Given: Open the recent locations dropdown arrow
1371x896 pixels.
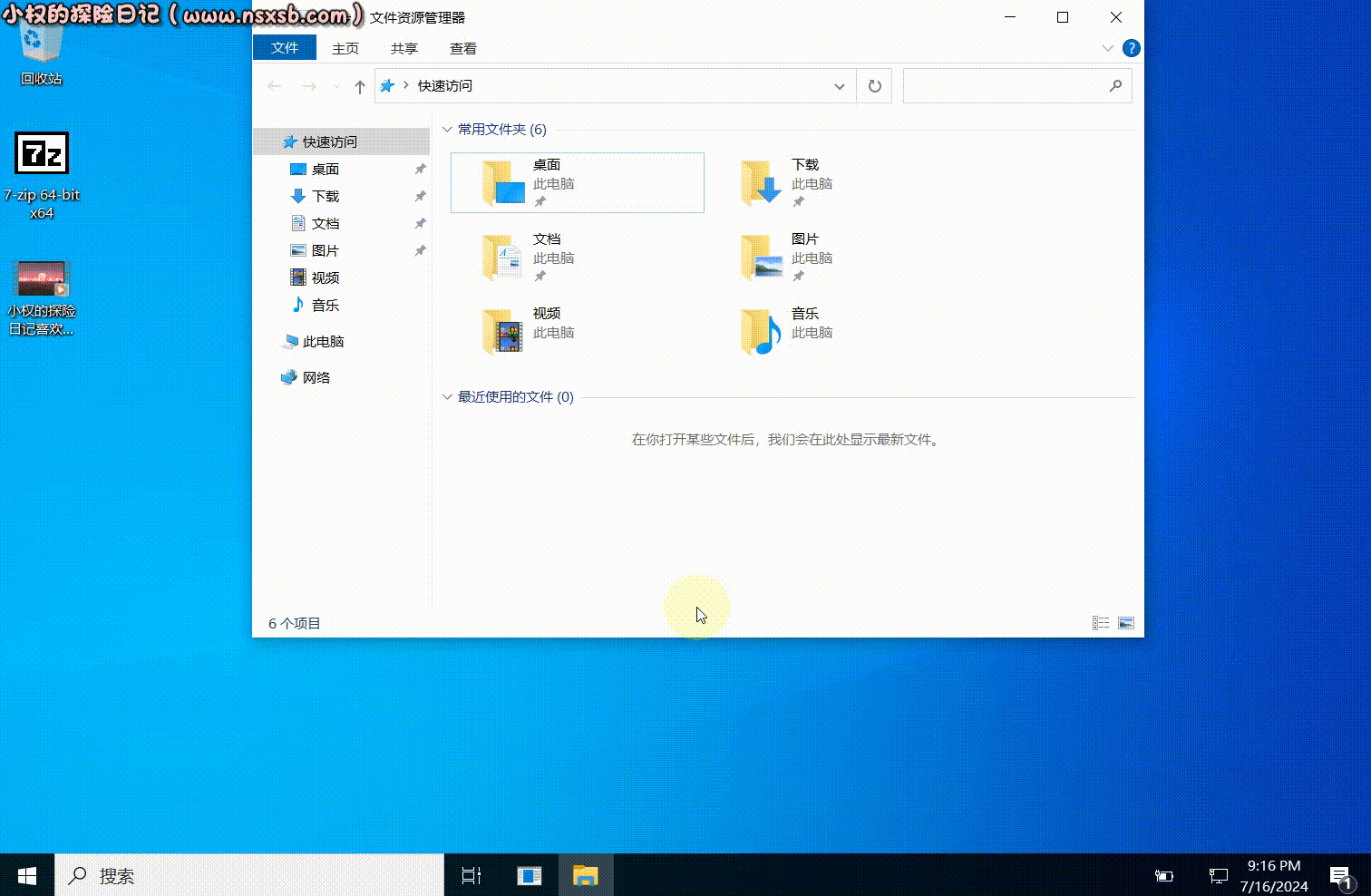Looking at the screenshot, I should click(x=336, y=86).
